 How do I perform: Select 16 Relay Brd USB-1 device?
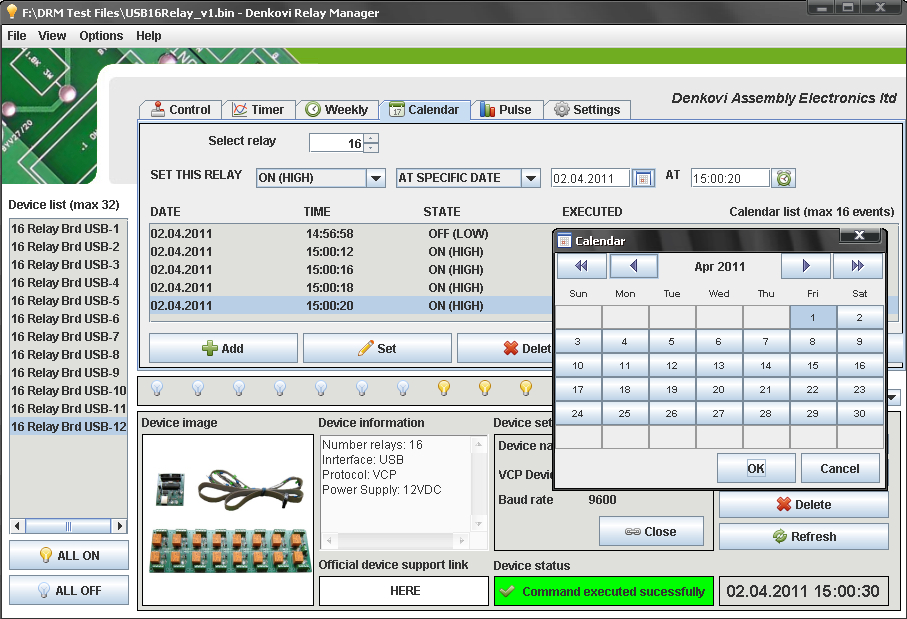[68, 229]
